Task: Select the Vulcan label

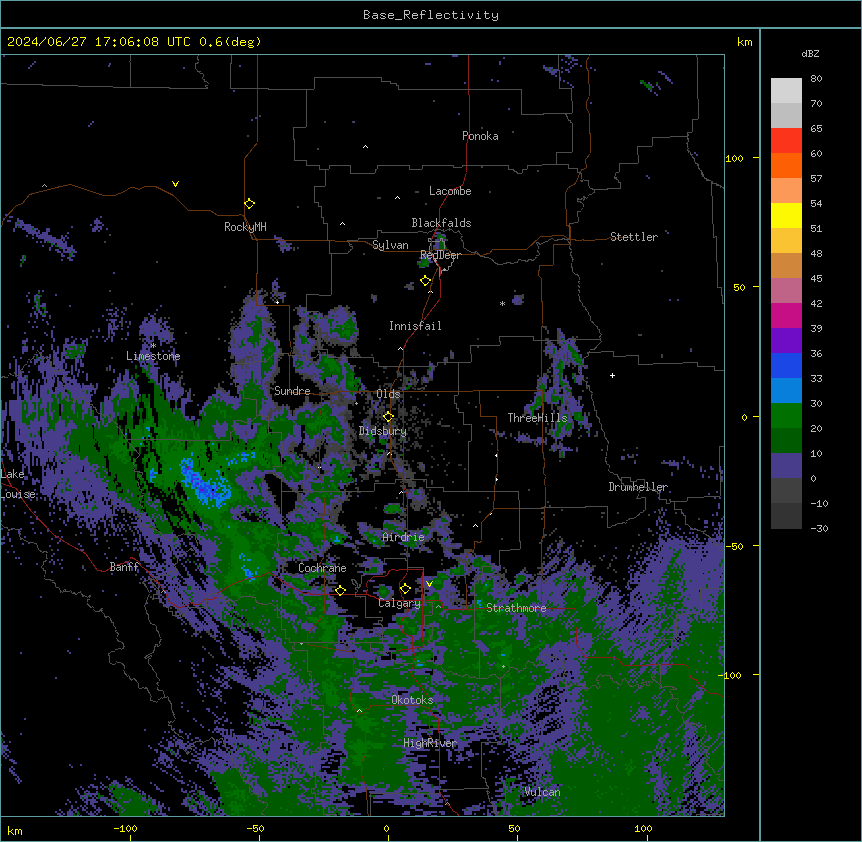Action: tap(542, 792)
